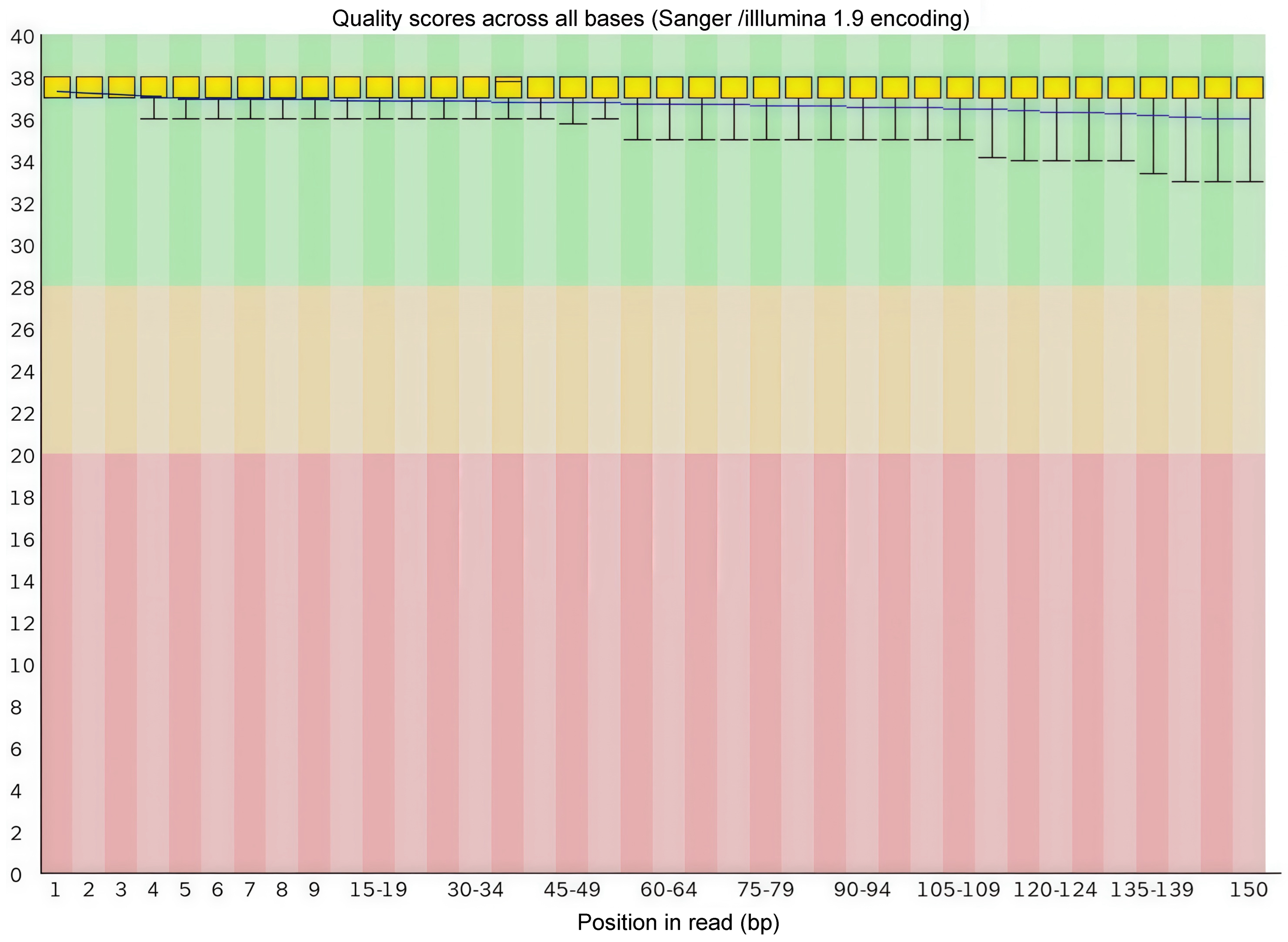Click the y-axis label 0
Viewport: 1288px width, 942px height.
[16, 875]
